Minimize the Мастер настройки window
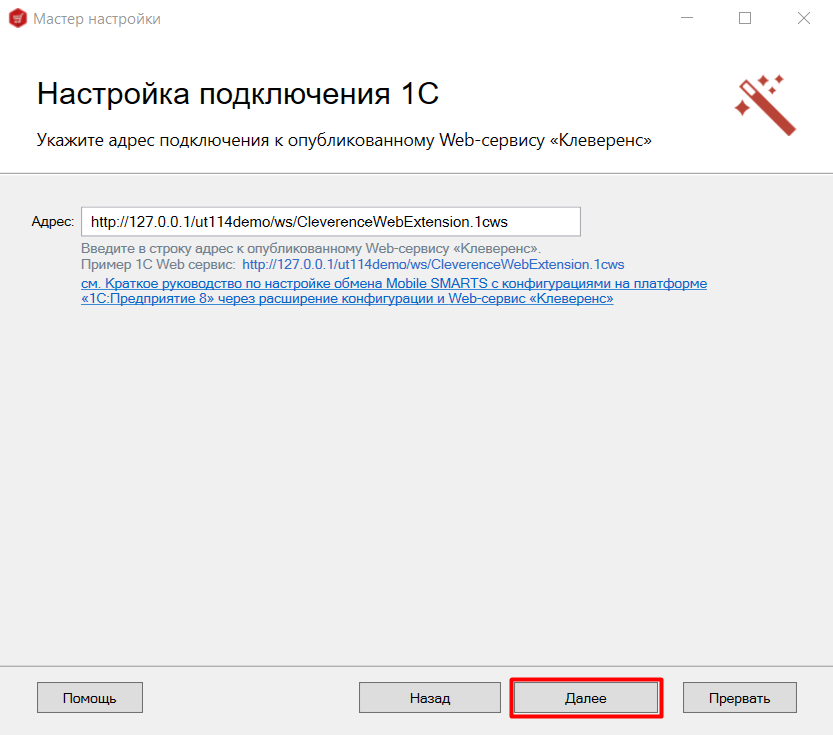This screenshot has height=735, width=833. (687, 18)
